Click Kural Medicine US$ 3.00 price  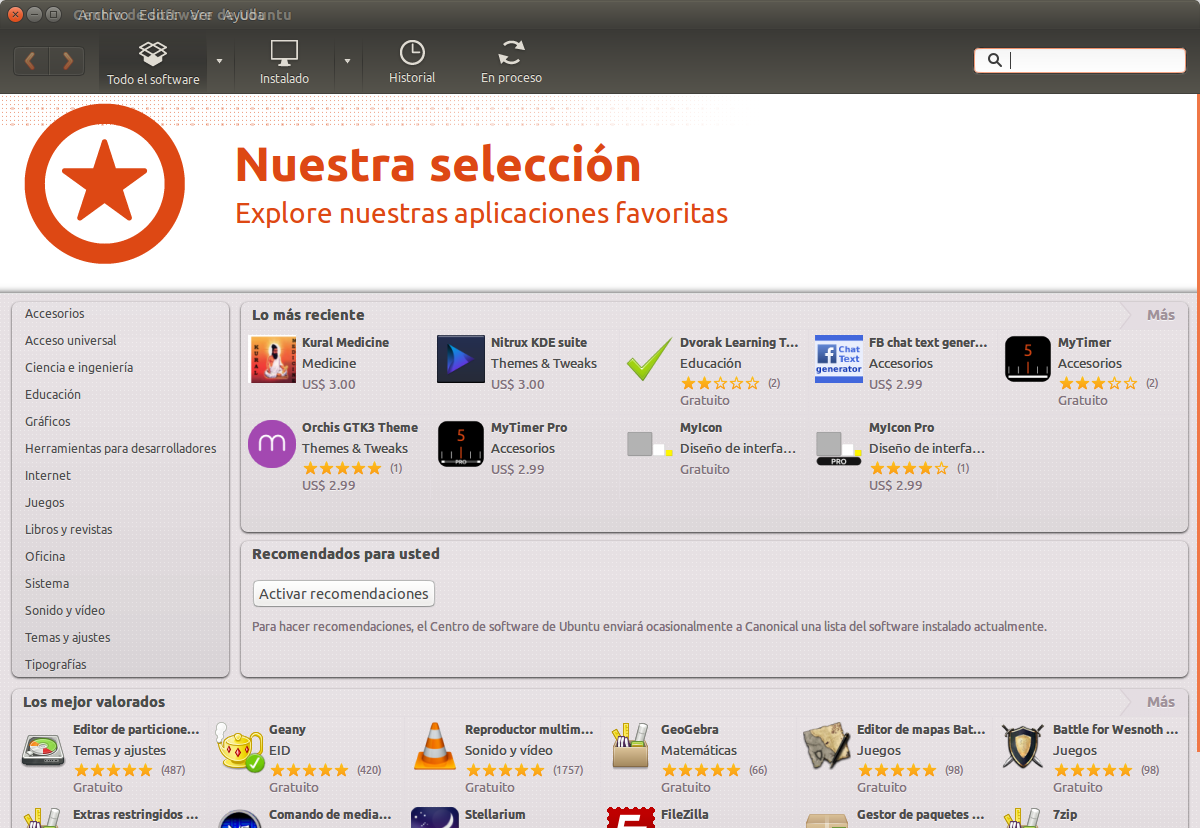[x=329, y=385]
